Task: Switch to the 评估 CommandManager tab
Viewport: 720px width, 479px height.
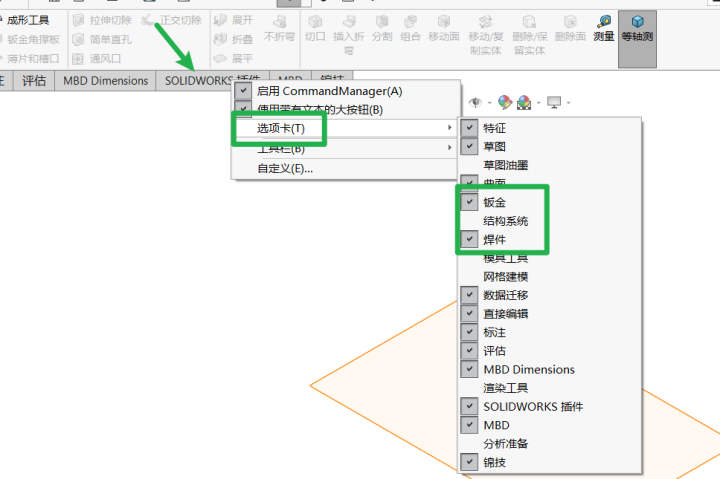Action: click(x=34, y=81)
